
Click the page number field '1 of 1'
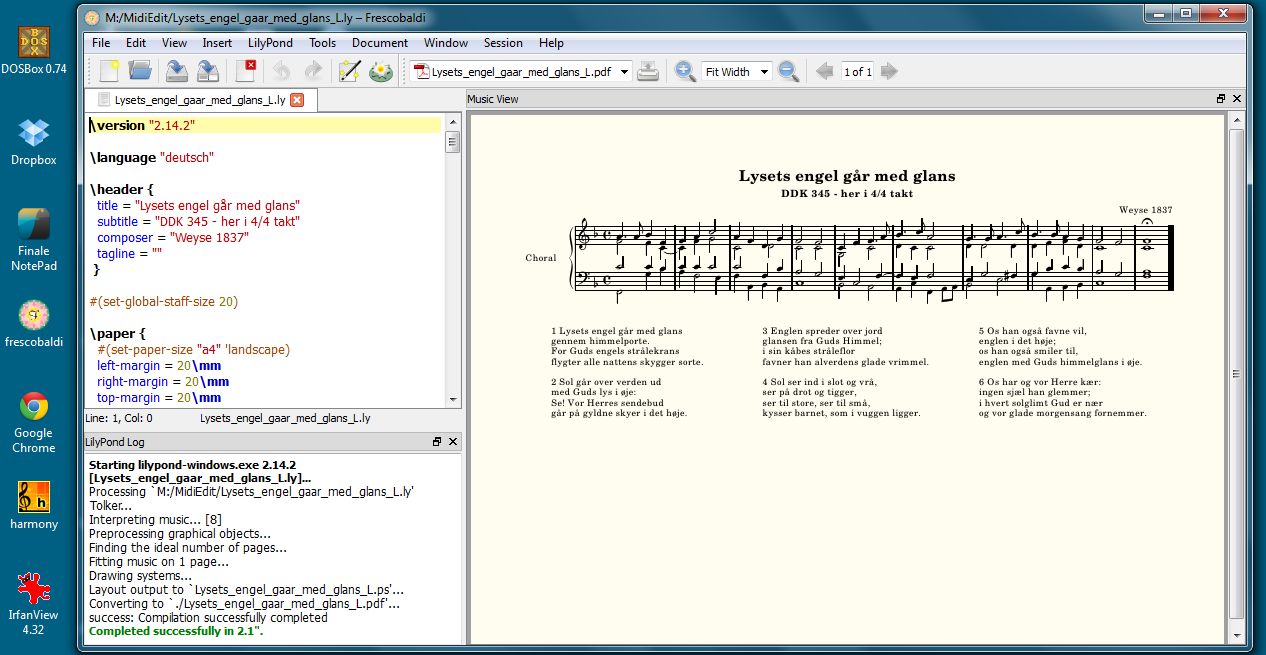click(x=857, y=71)
